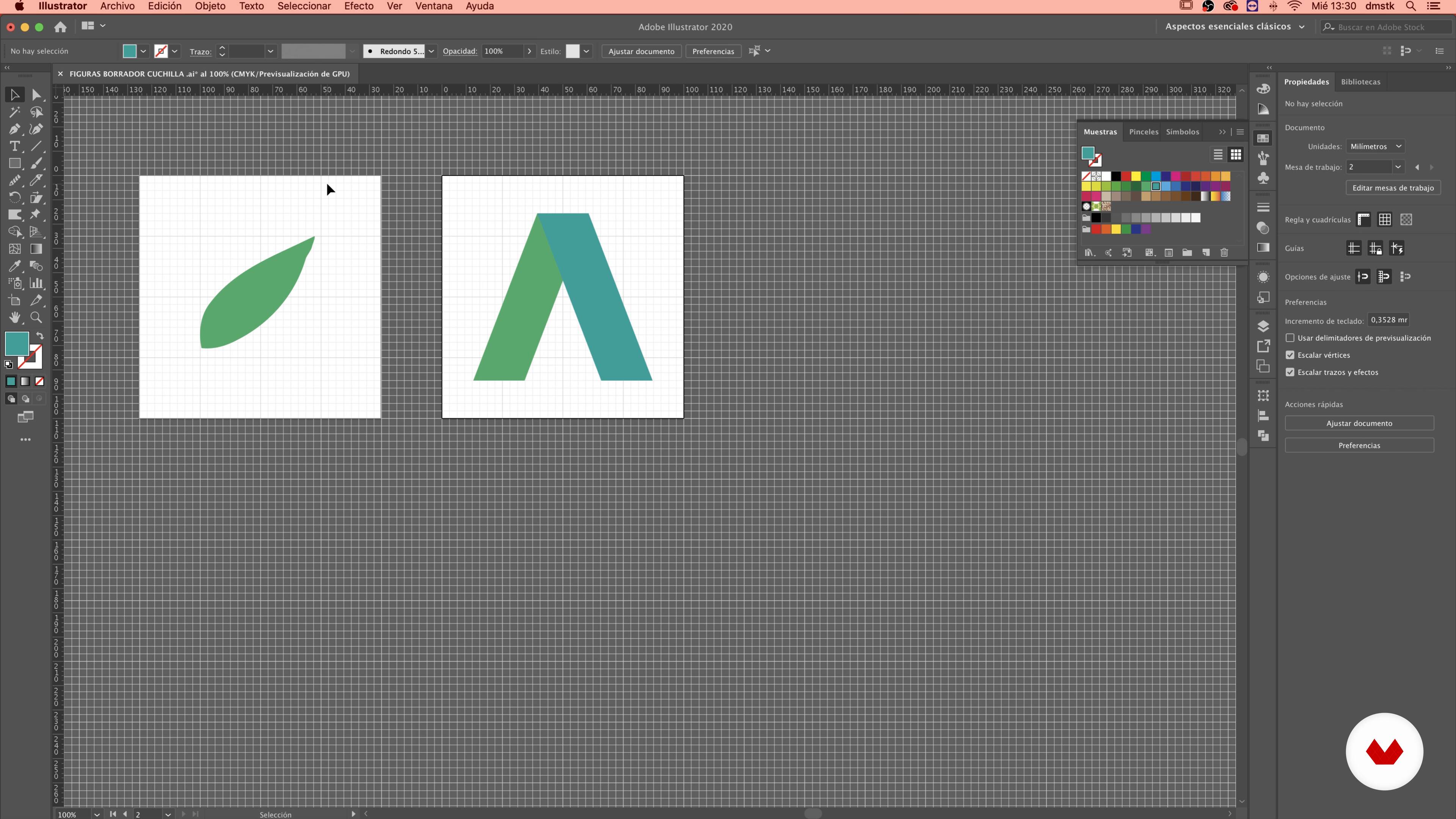Click macOS Spotlight search icon
This screenshot has width=1456, height=819.
pyautogui.click(x=1411, y=6)
